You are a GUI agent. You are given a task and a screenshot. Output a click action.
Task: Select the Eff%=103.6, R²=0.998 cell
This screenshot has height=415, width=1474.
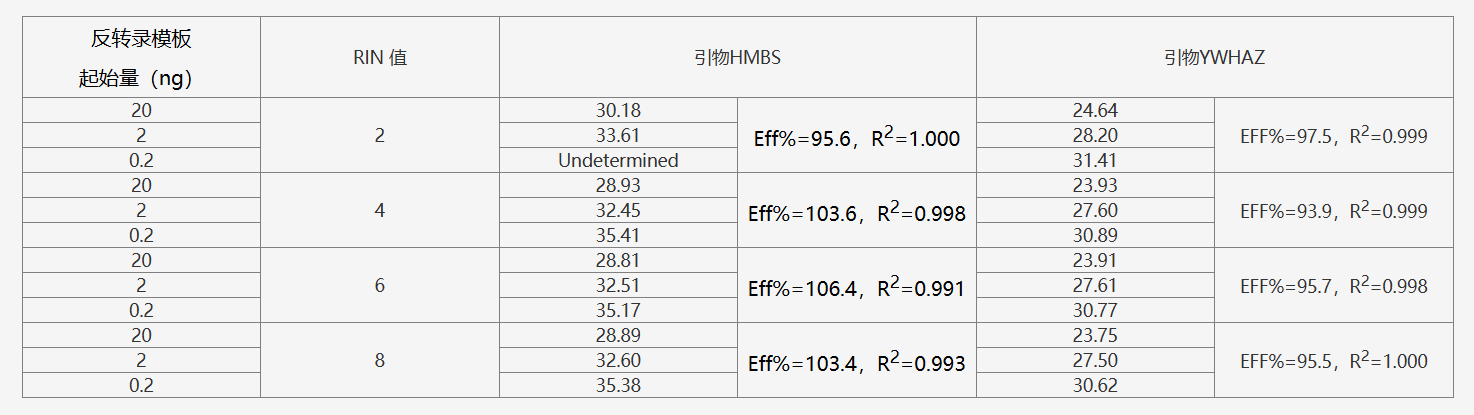856,212
